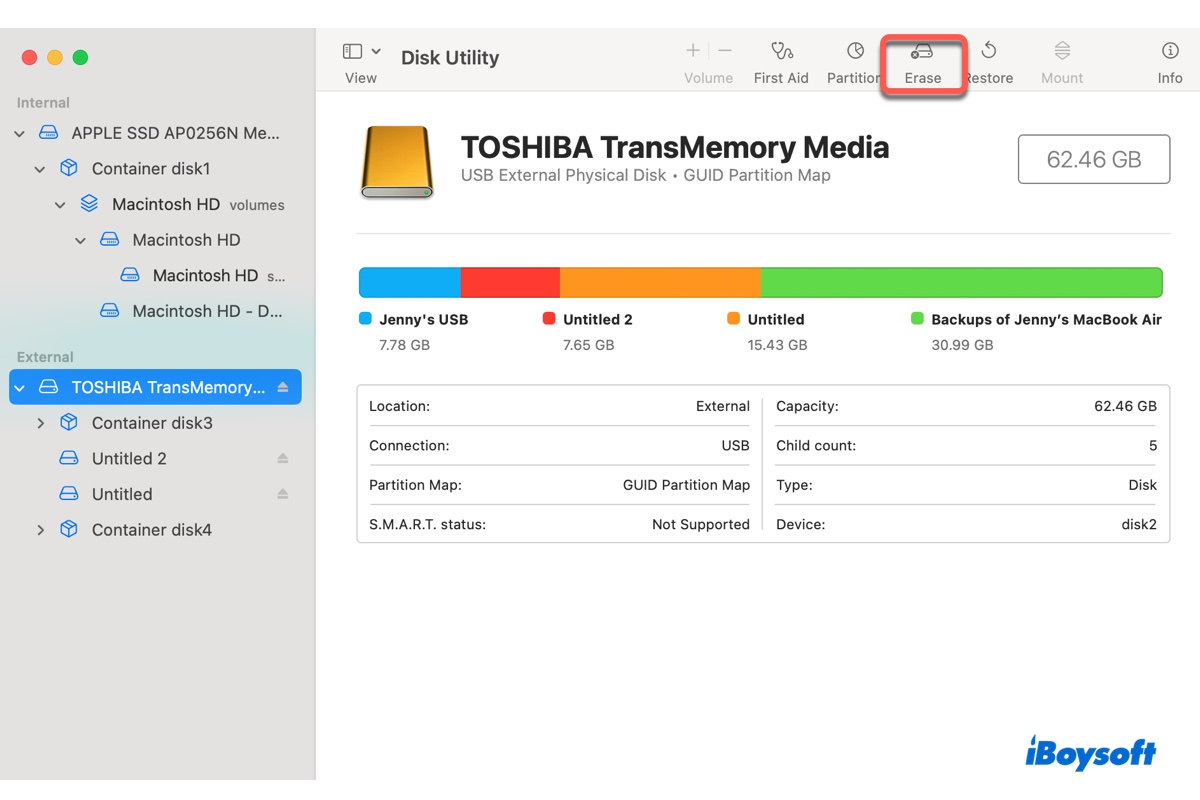Click the 62.46 GB capacity button
Screen dimensions: 1200x800
click(x=1094, y=159)
